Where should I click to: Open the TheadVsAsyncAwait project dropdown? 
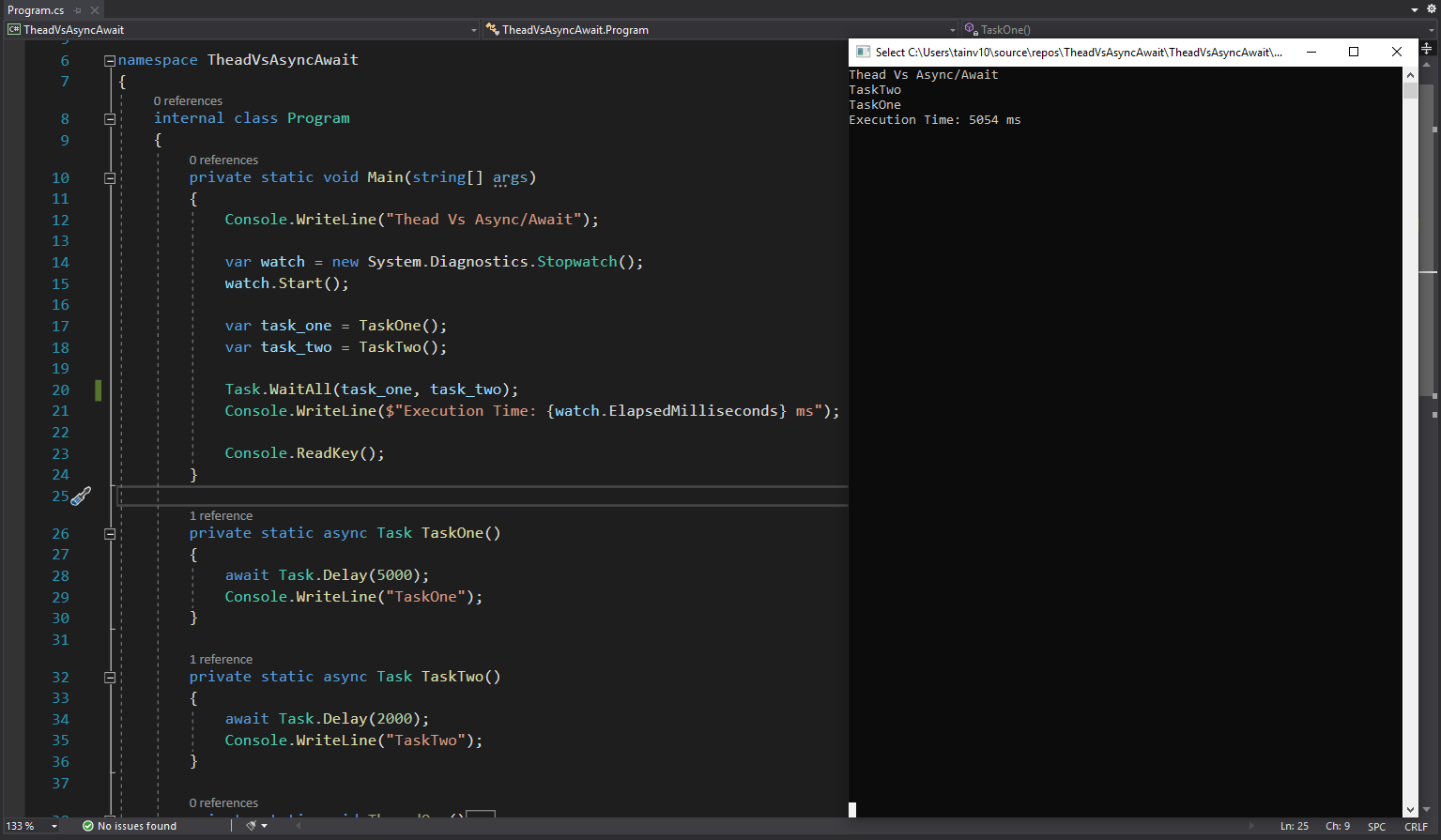tap(473, 30)
